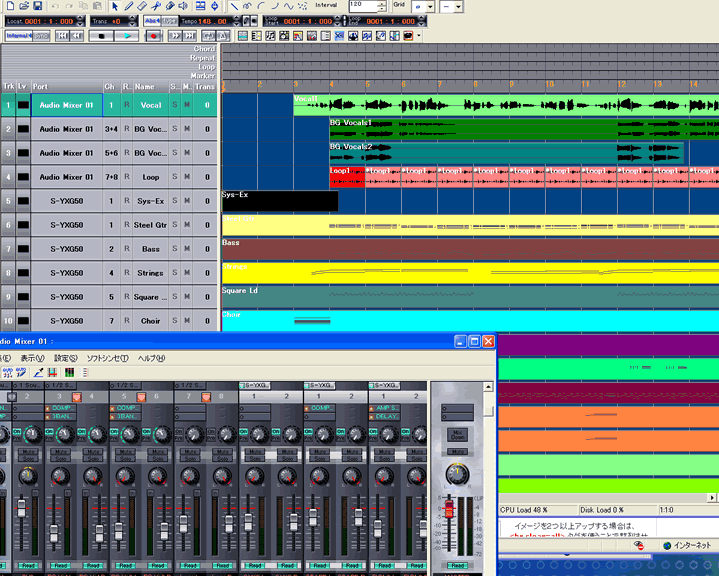Image resolution: width=719 pixels, height=576 pixels.
Task: Pick the straight line drawing tool
Action: pos(234,6)
